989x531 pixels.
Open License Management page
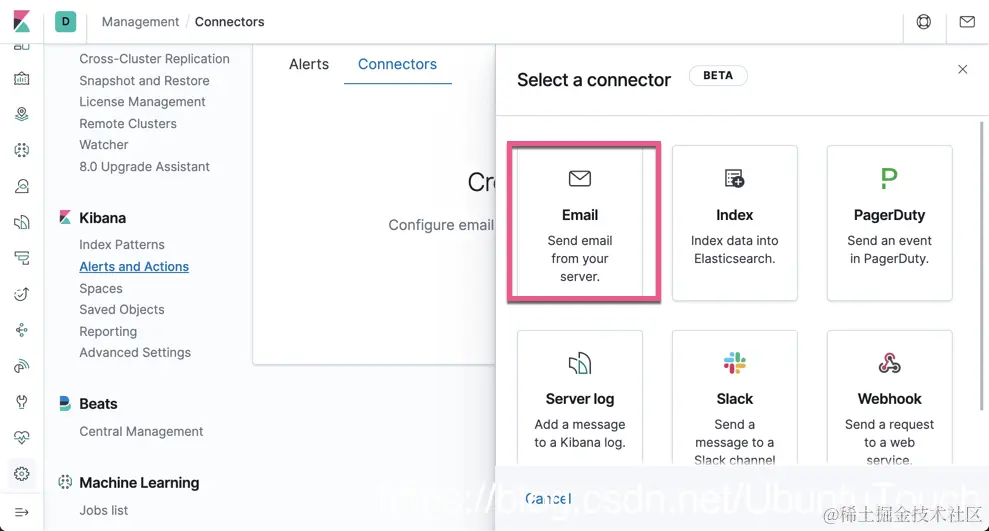[143, 102]
